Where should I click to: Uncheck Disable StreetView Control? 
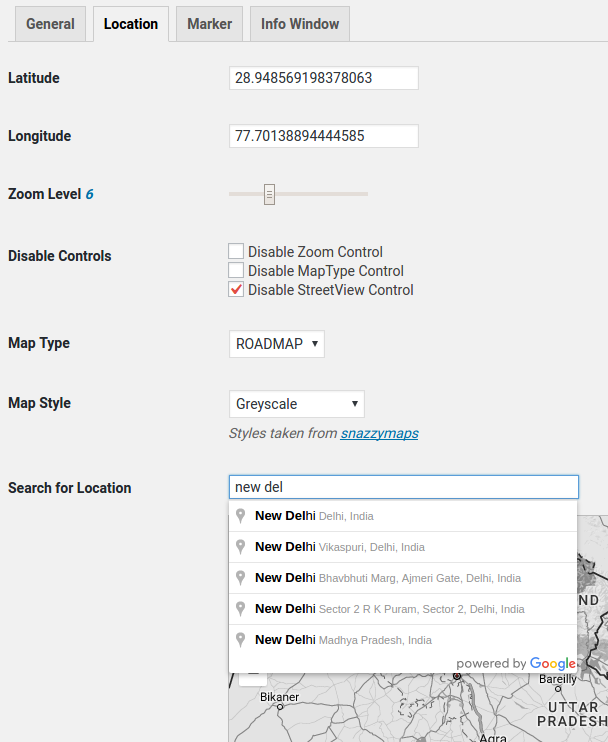236,289
